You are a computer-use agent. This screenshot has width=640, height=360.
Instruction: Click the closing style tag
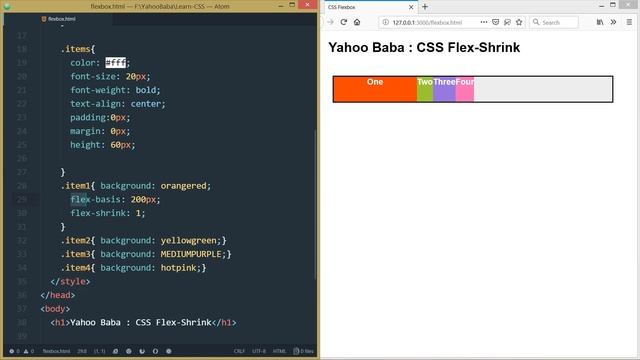click(70, 281)
